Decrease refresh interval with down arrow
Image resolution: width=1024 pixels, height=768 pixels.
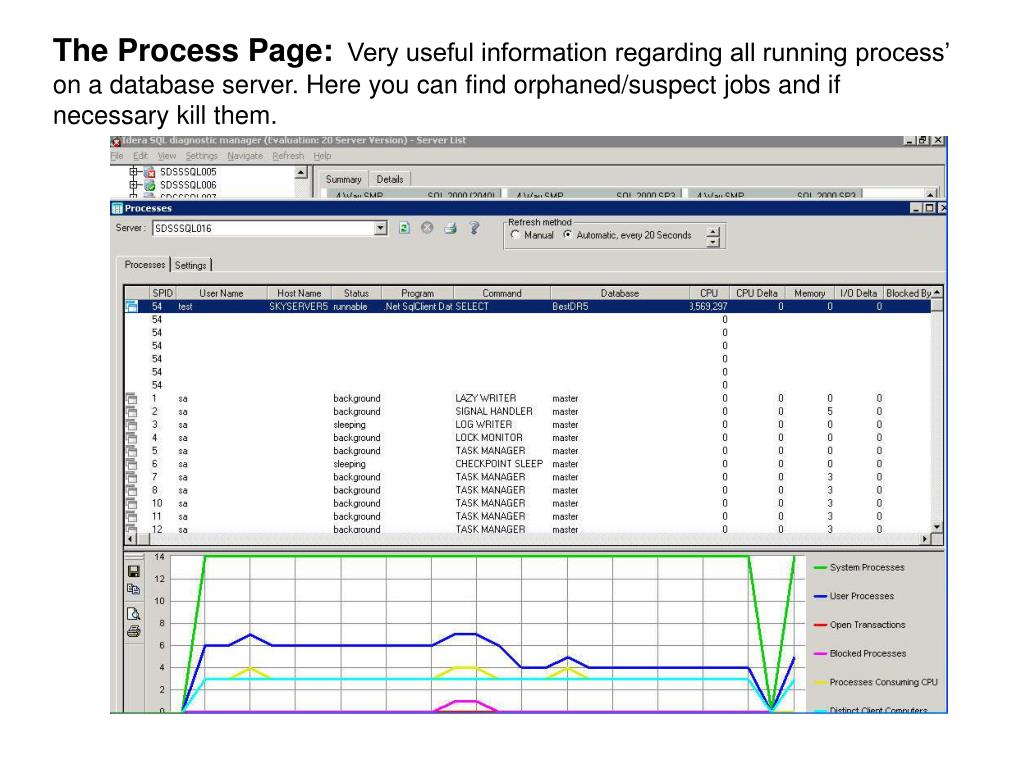tap(713, 242)
